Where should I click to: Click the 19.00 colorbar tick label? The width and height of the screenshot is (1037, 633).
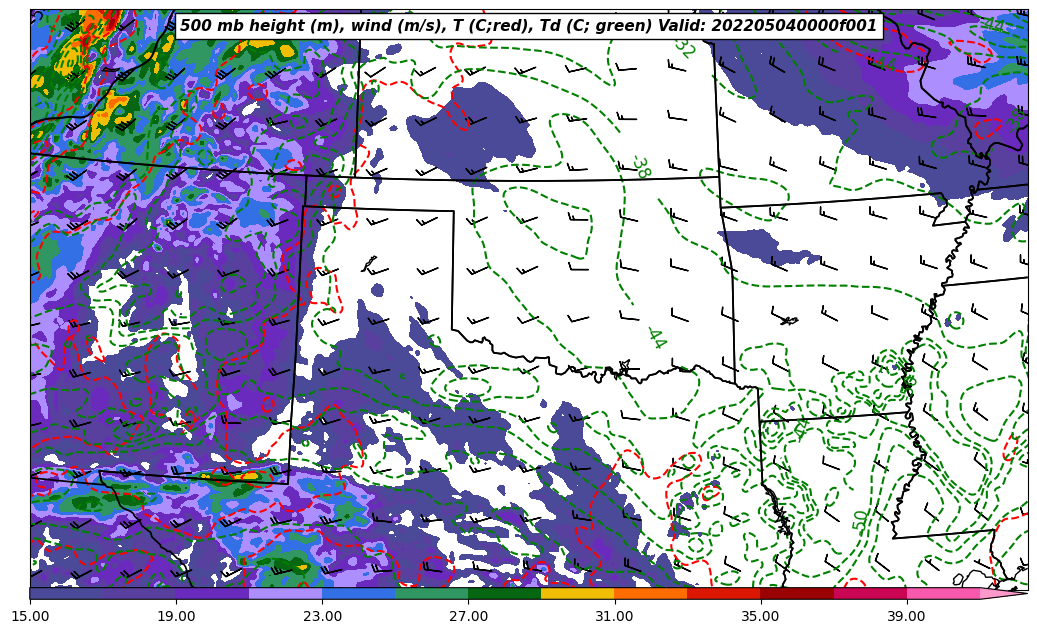point(176,616)
